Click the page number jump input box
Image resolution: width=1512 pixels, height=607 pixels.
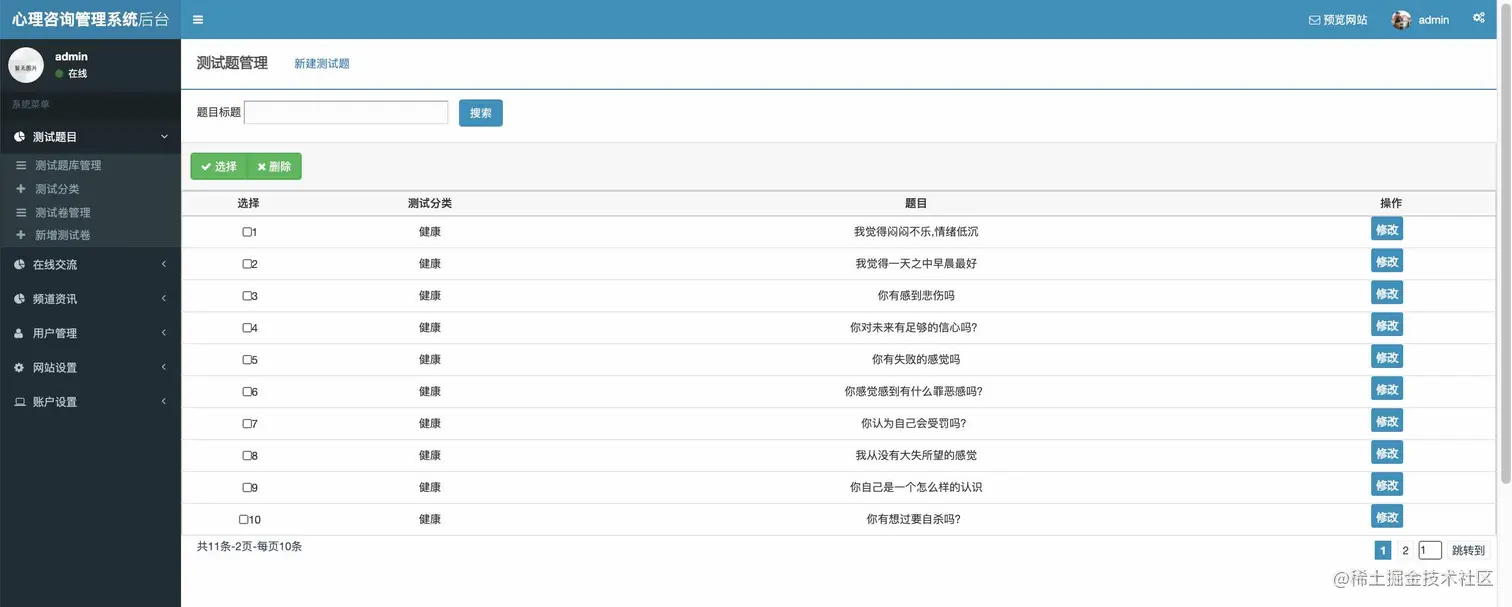point(1430,550)
